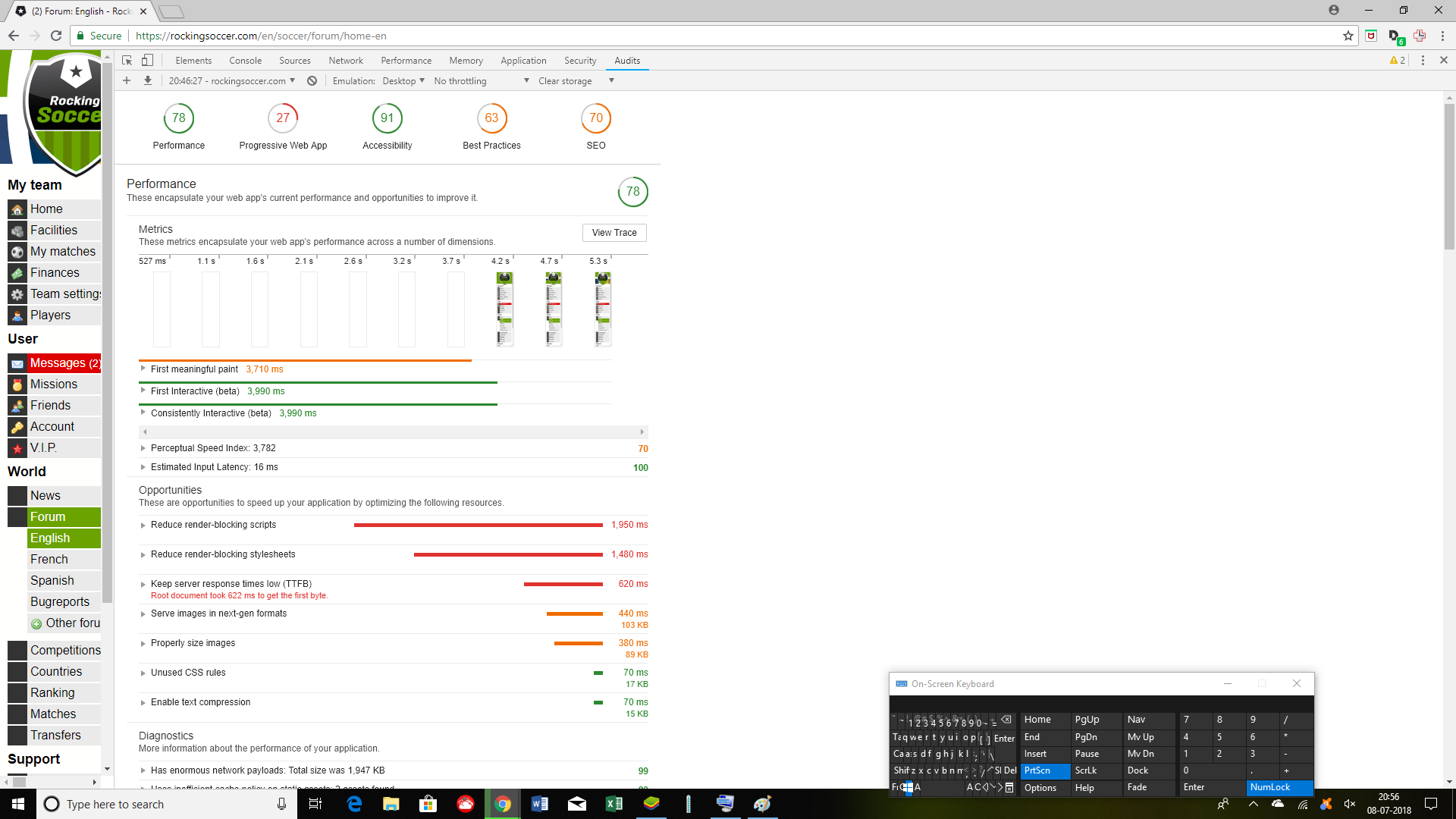1456x819 pixels.
Task: Open Mail app from taskbar
Action: point(577,804)
